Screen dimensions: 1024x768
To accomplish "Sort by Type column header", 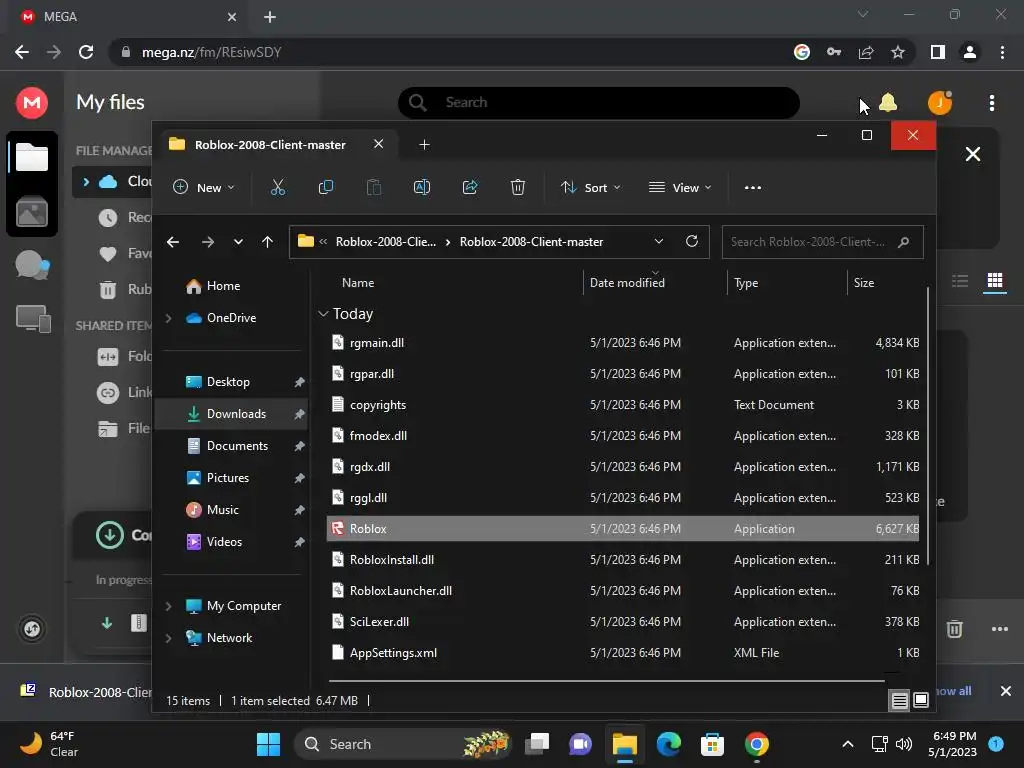I will [746, 283].
